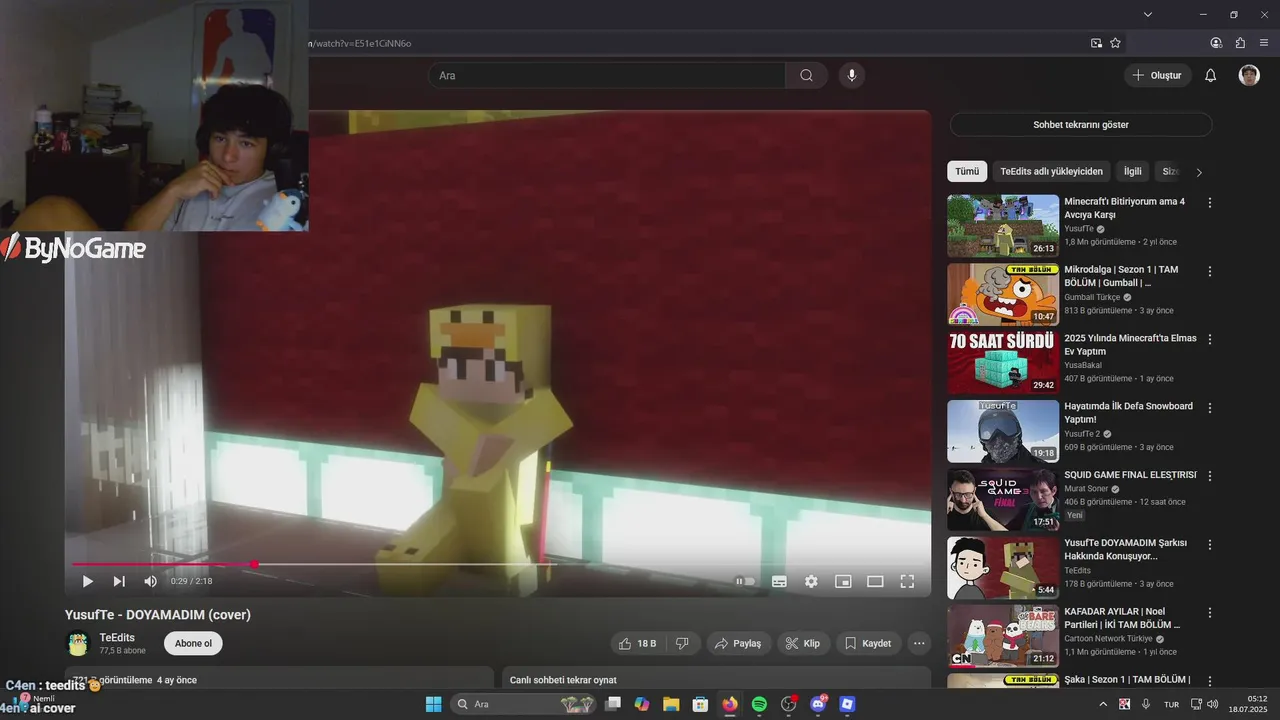Viewport: 1280px width, 720px height.
Task: Share the video with Paylaş
Action: (738, 644)
